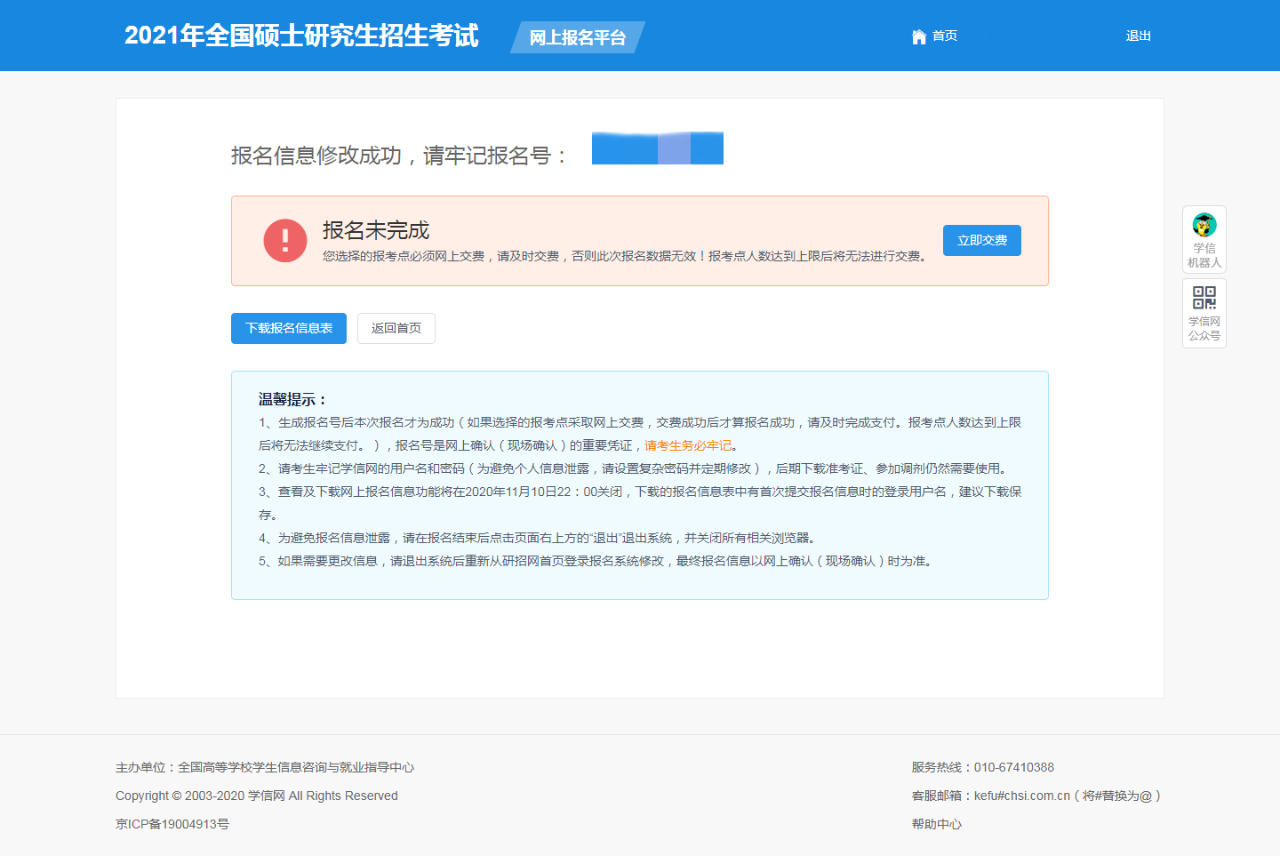This screenshot has width=1280, height=856.
Task: Click the 学信网公众号 QR code icon
Action: pyautogui.click(x=1204, y=297)
